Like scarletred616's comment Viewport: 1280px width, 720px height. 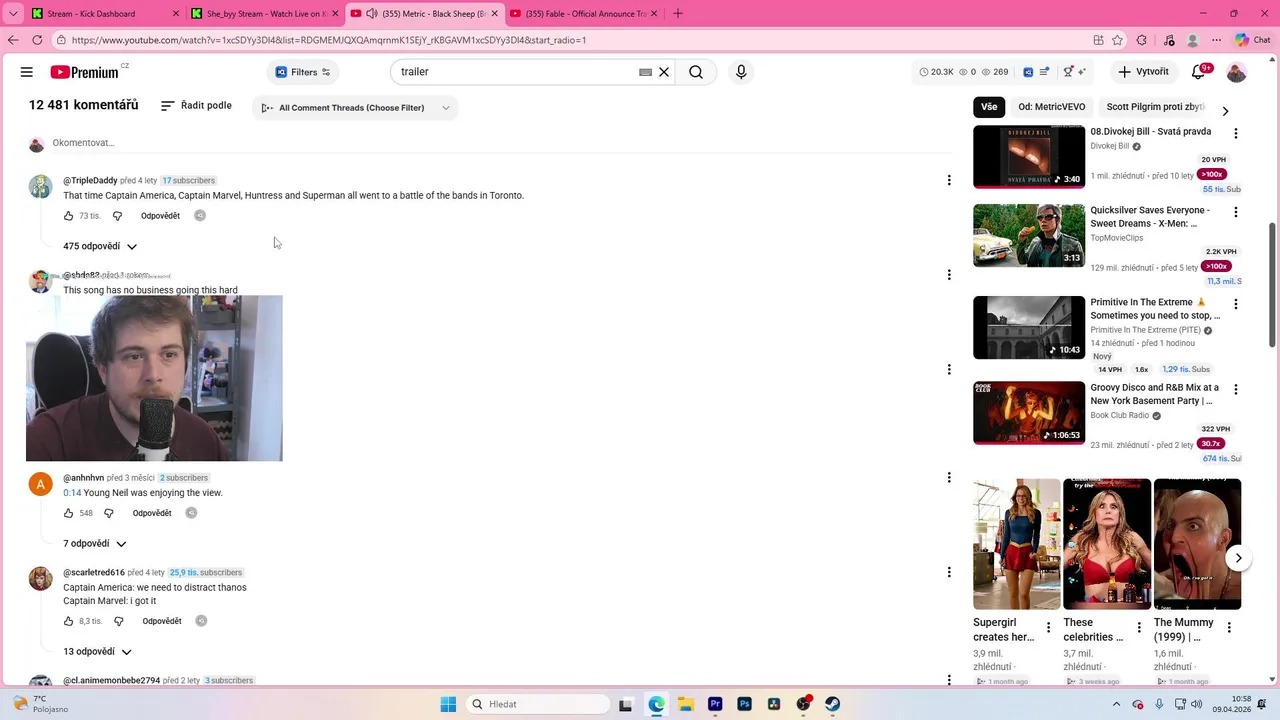68,621
